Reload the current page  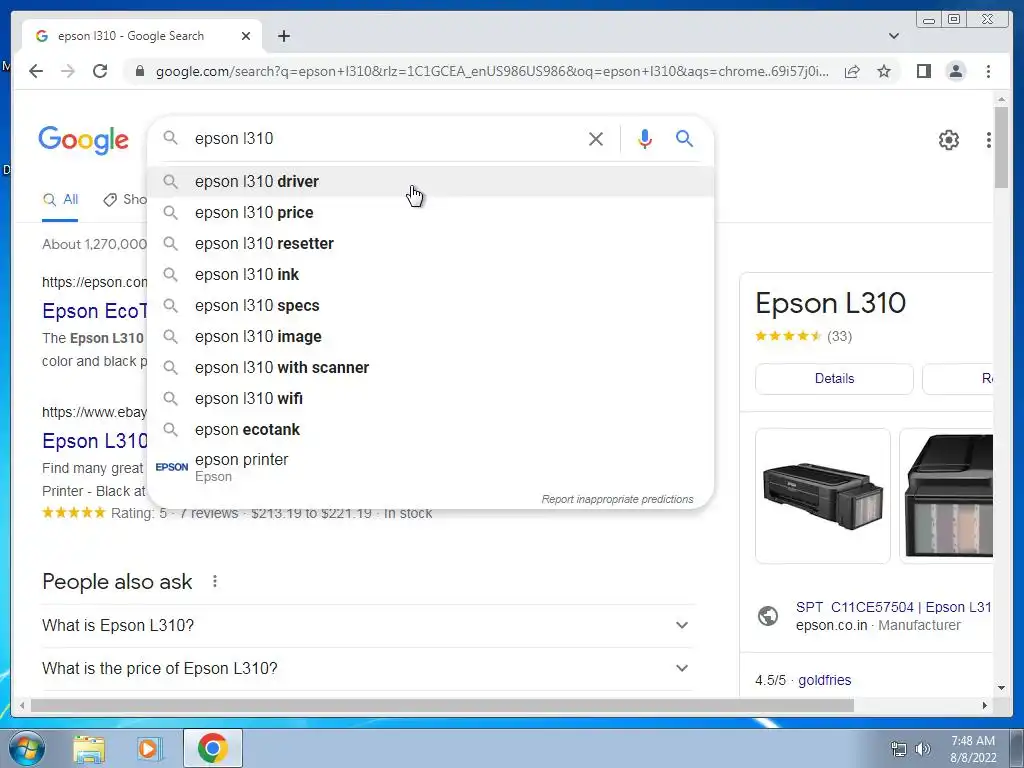tap(100, 71)
